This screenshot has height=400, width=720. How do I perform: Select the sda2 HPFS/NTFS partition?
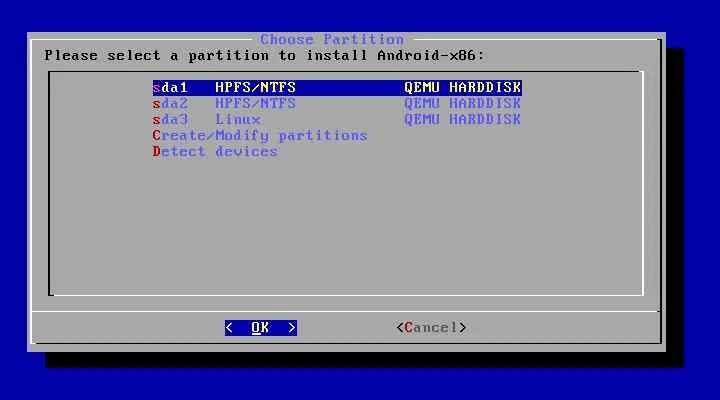337,103
